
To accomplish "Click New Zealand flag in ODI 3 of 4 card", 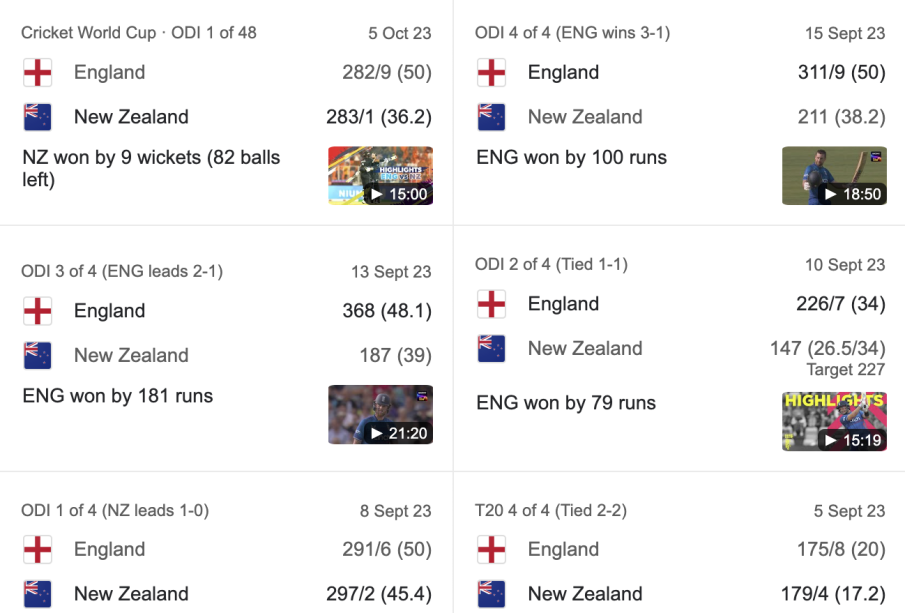I will click(x=37, y=355).
